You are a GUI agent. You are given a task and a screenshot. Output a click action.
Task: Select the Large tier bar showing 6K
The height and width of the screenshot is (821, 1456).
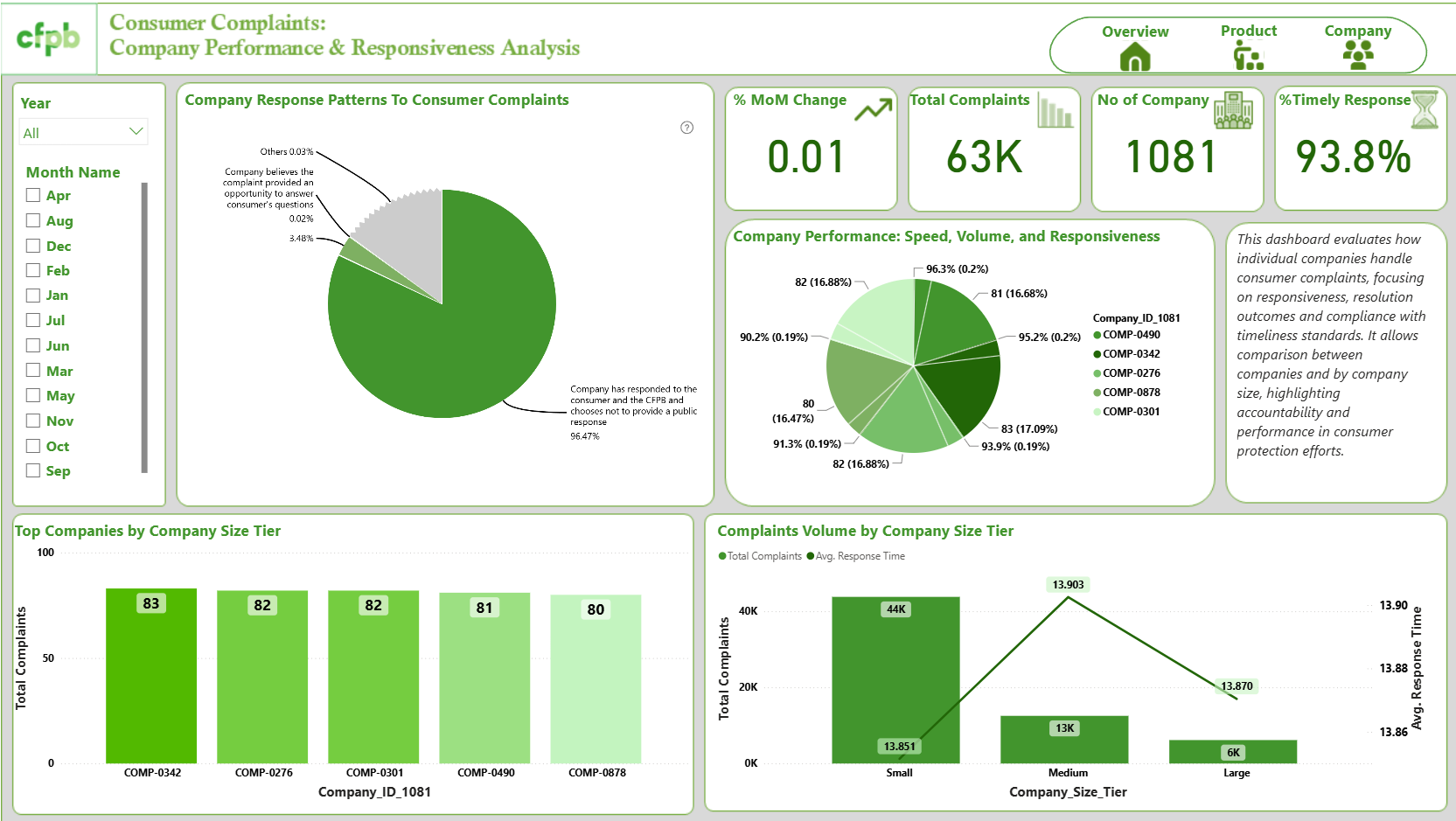[x=1233, y=752]
